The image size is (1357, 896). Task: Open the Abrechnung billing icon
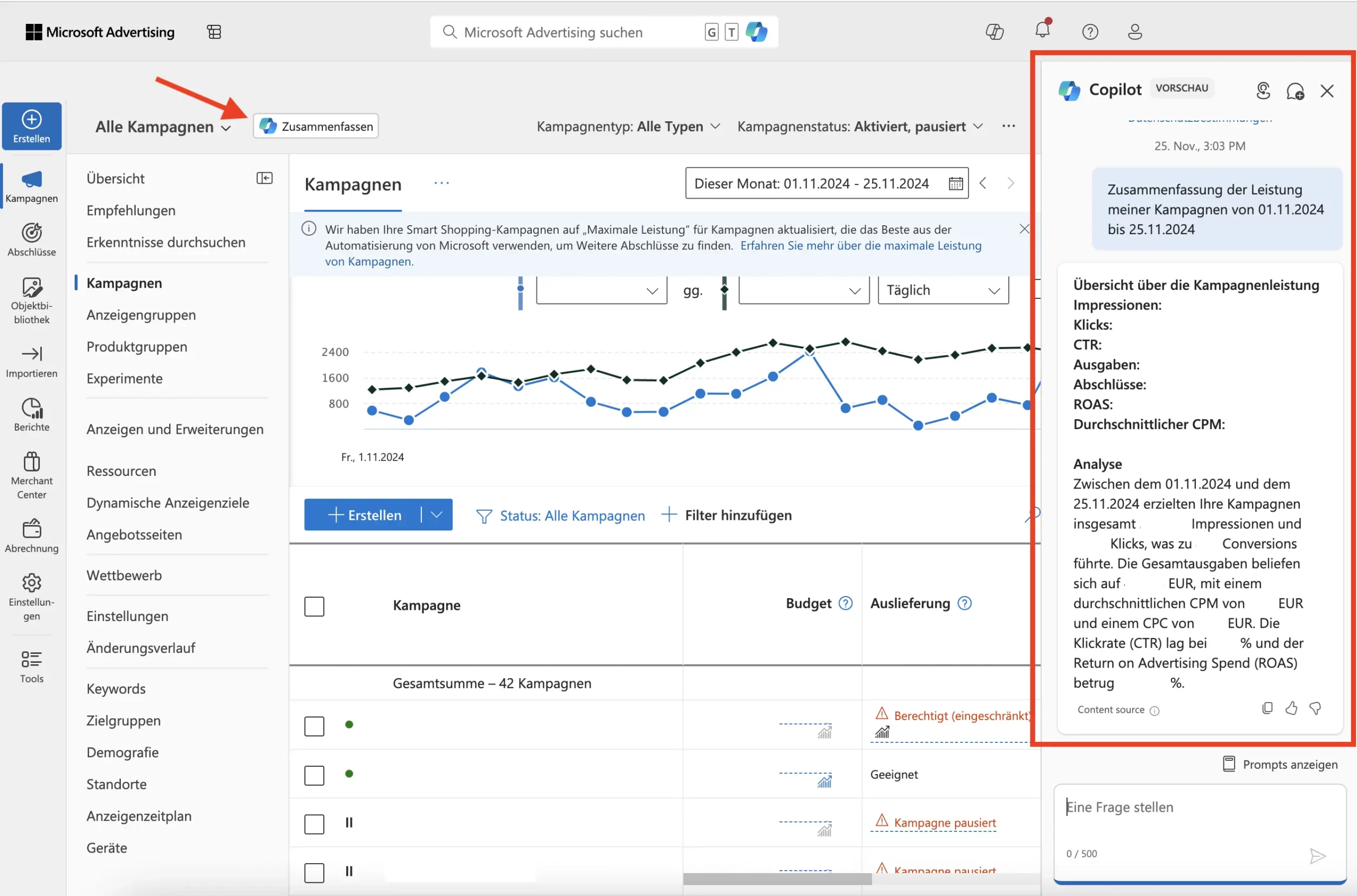[x=31, y=529]
